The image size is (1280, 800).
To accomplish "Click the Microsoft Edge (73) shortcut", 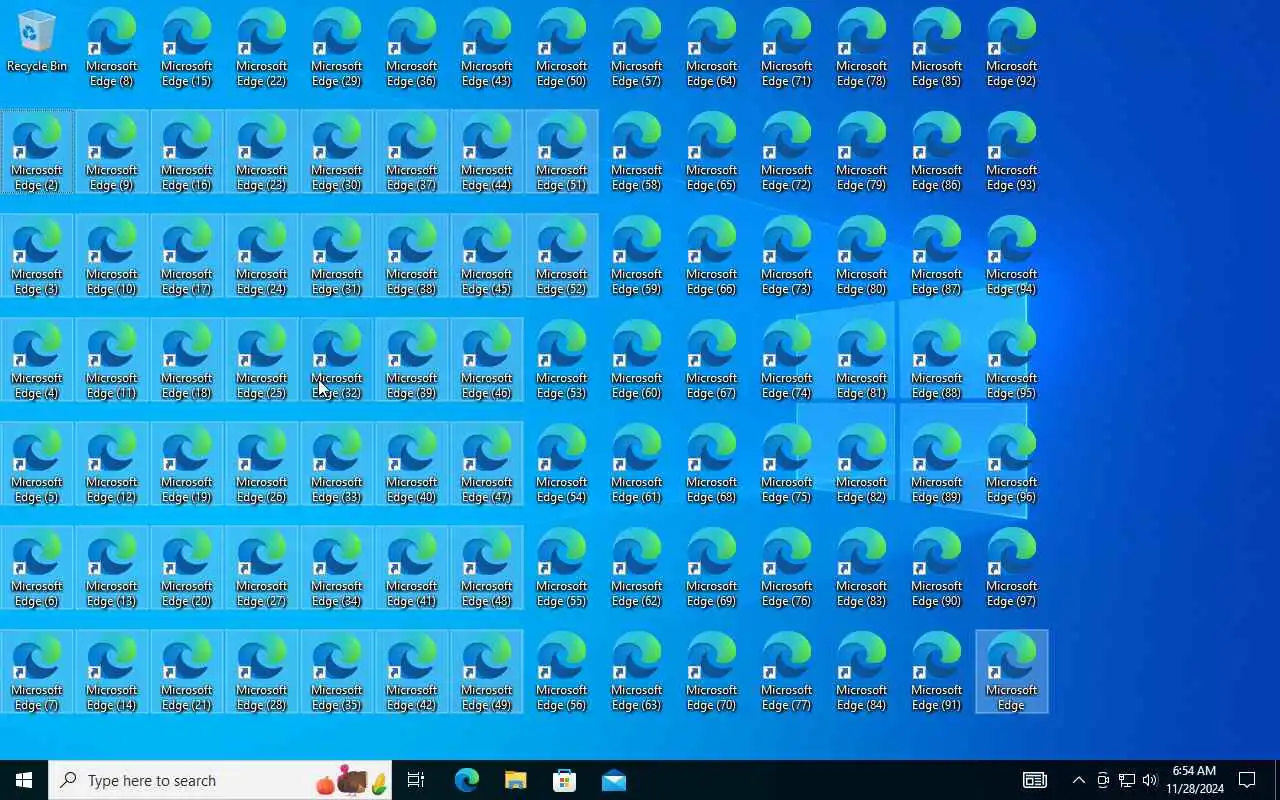I will point(787,256).
